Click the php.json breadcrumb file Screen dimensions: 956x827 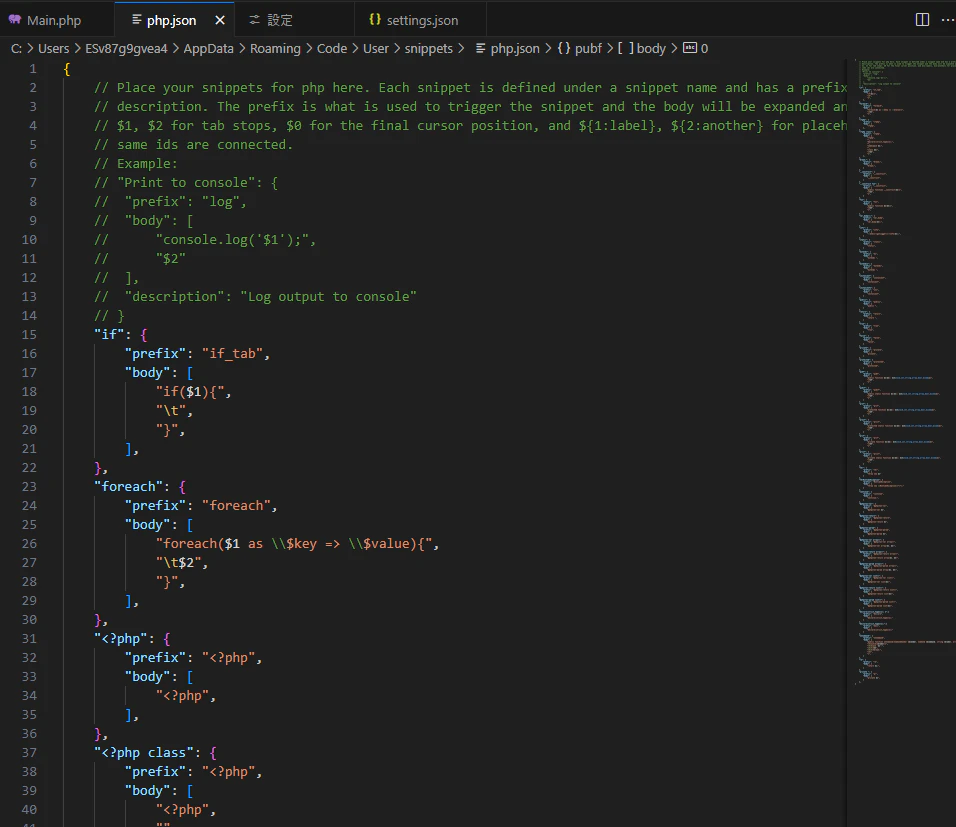[515, 48]
